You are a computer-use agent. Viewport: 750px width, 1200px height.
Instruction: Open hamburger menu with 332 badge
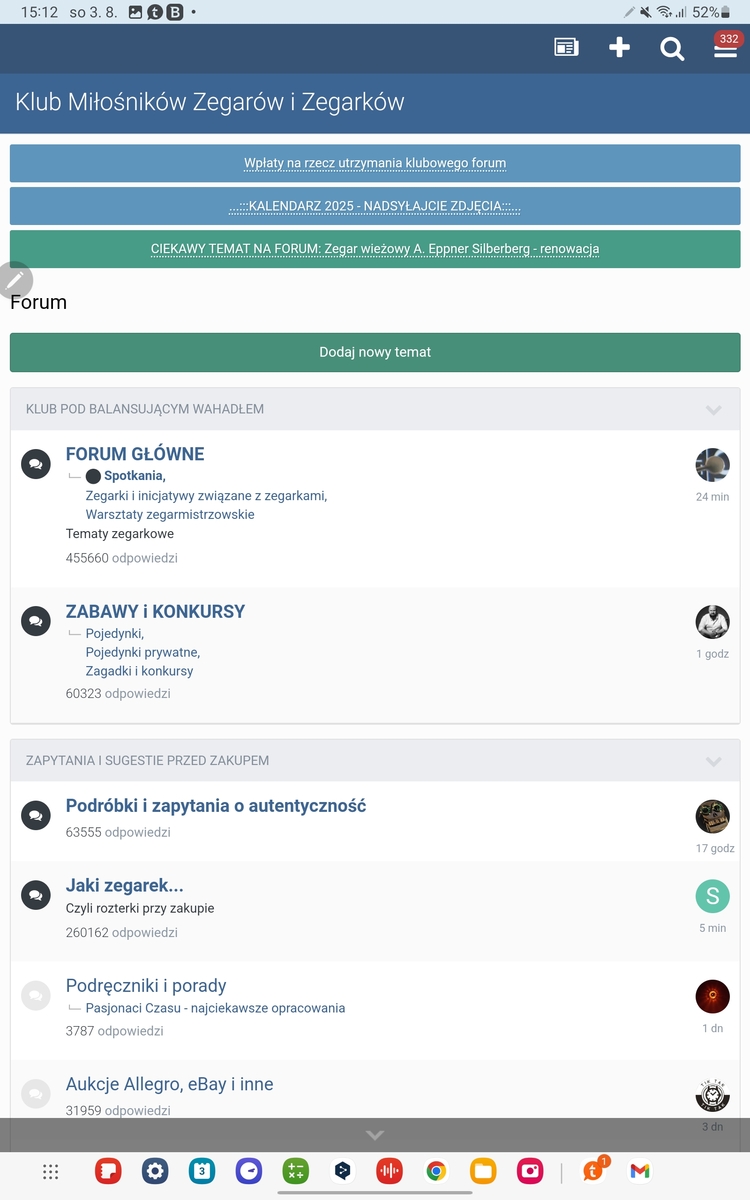pos(725,49)
